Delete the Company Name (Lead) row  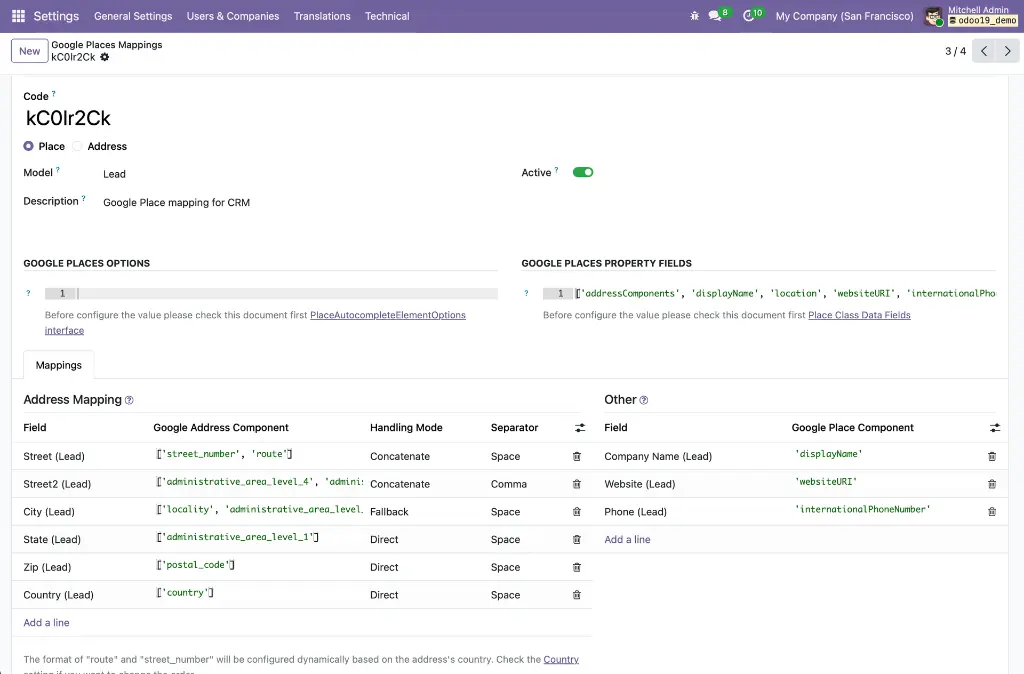[992, 457]
